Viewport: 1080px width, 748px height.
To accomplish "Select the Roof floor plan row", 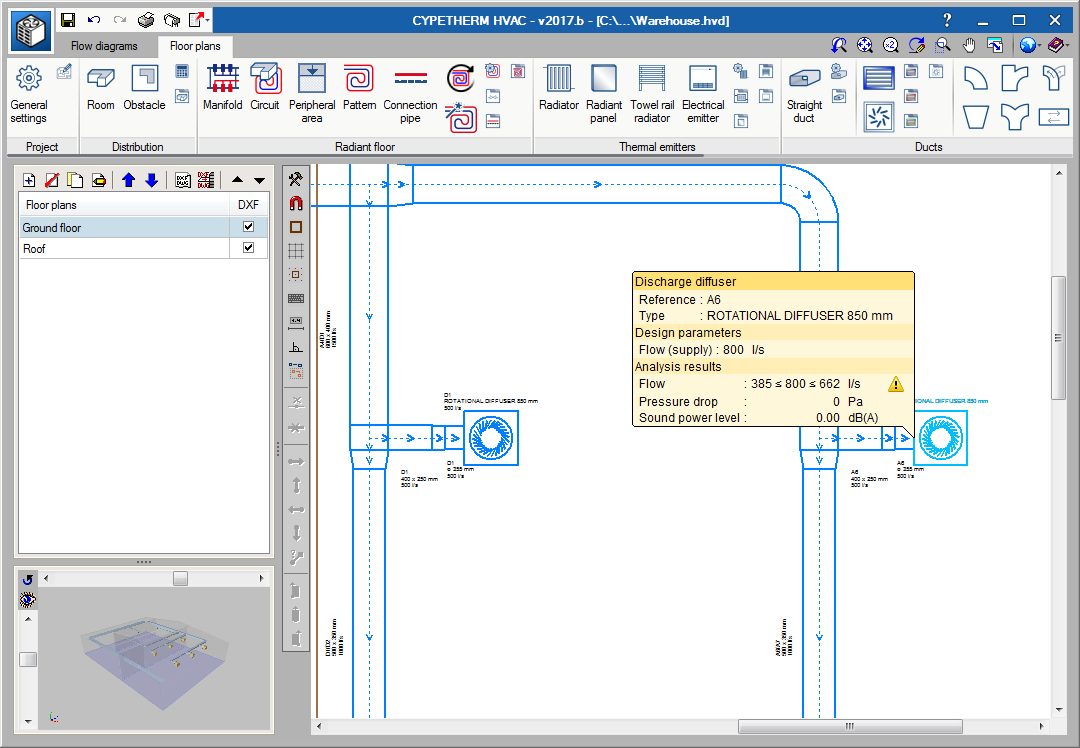I will pos(120,248).
